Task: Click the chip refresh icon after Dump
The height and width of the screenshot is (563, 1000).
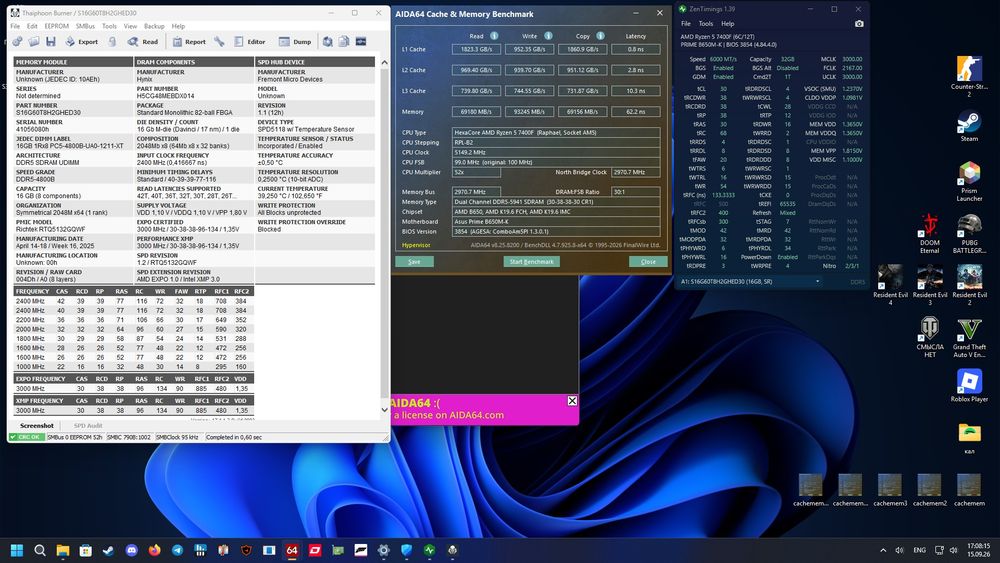Action: 327,41
